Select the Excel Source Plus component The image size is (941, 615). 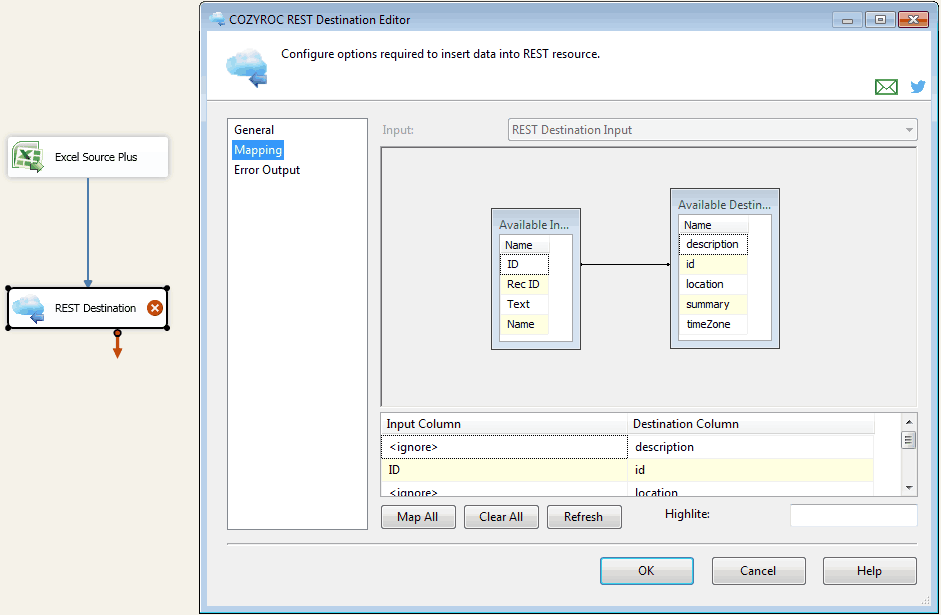[x=88, y=157]
